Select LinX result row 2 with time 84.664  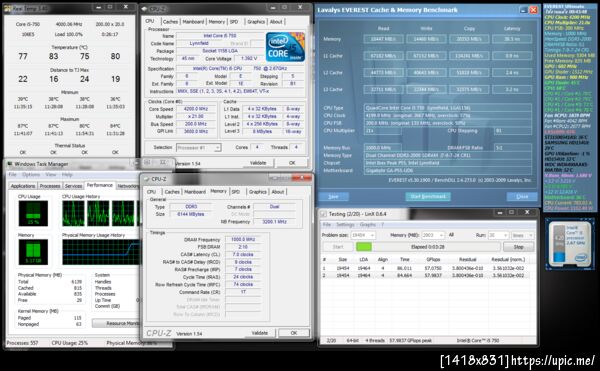pos(426,275)
